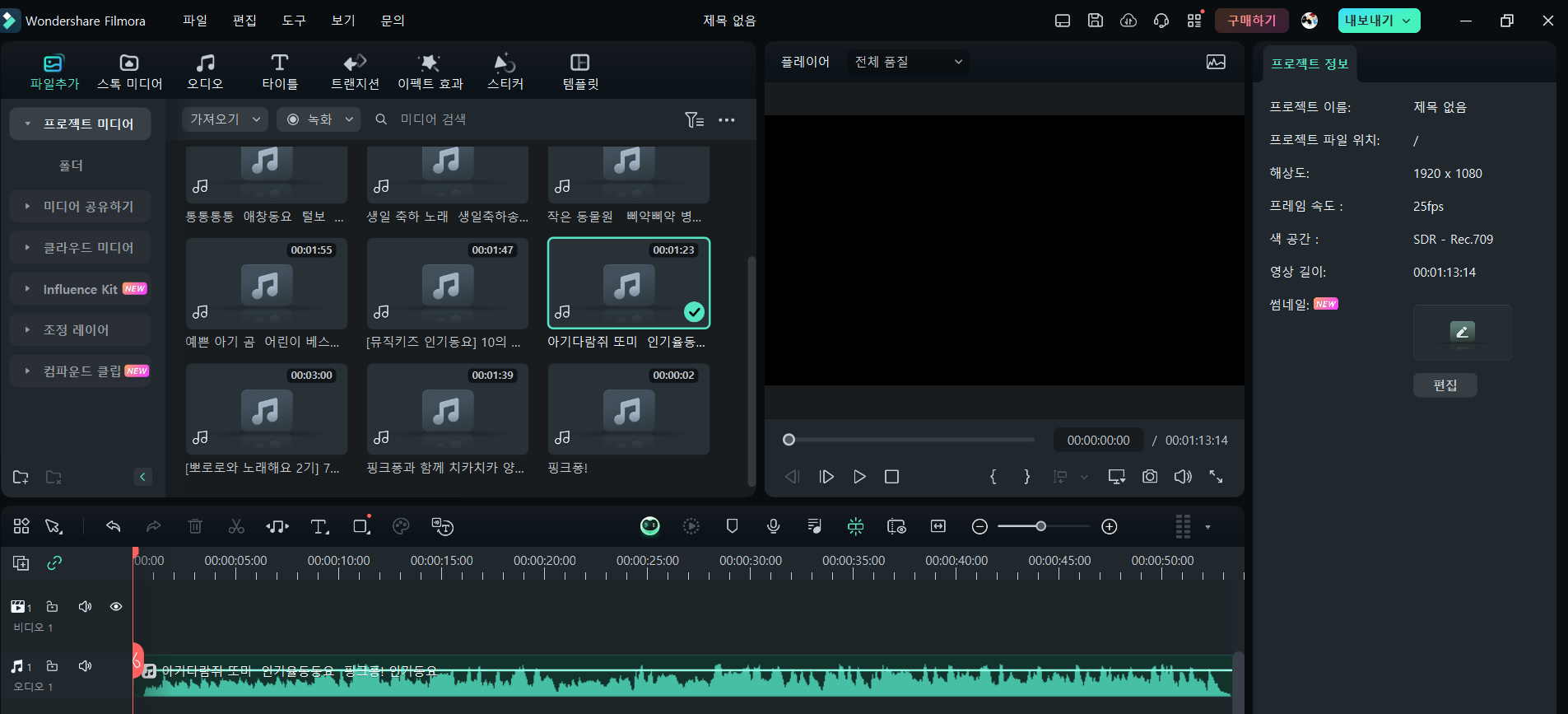
Task: Take a snapshot with the camera icon
Action: (1150, 477)
